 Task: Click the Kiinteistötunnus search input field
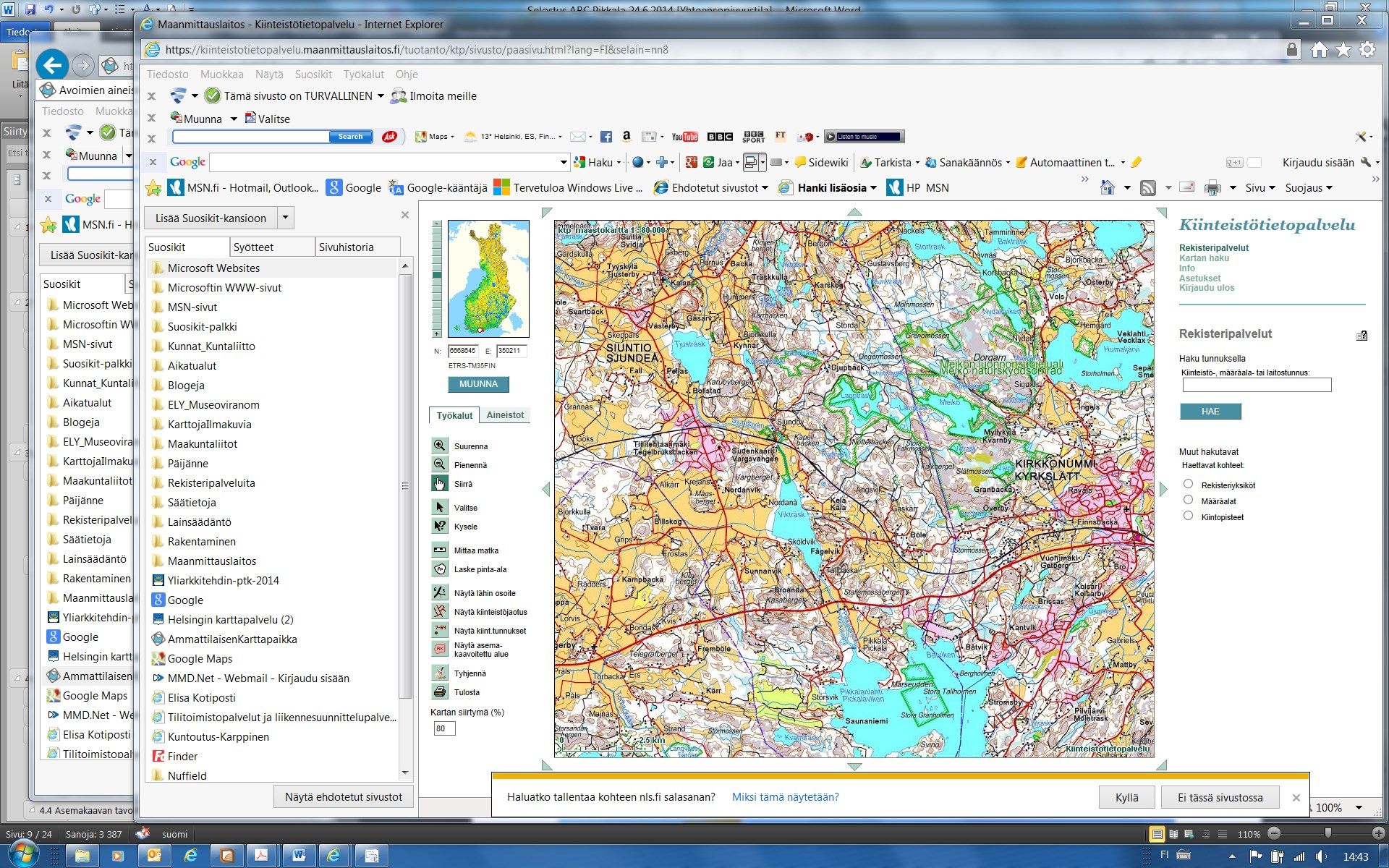pos(1257,385)
